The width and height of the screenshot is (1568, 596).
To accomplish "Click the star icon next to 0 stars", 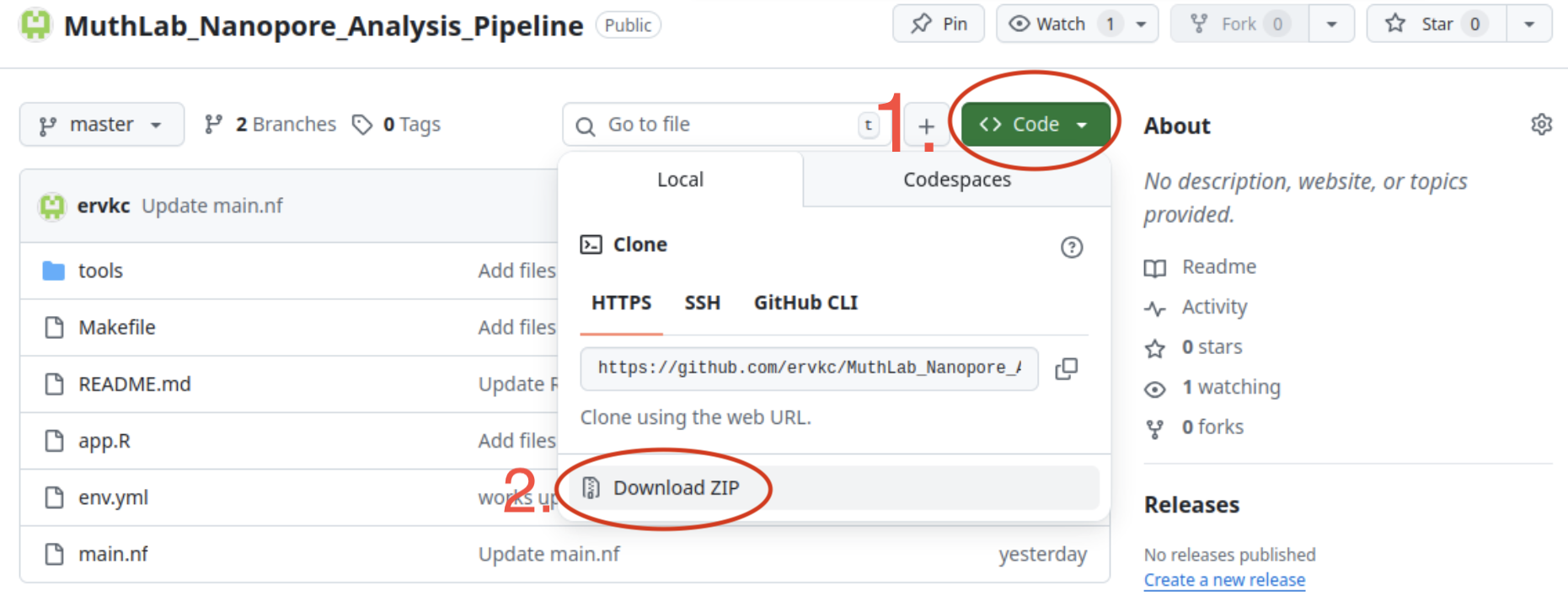I will [x=1155, y=348].
